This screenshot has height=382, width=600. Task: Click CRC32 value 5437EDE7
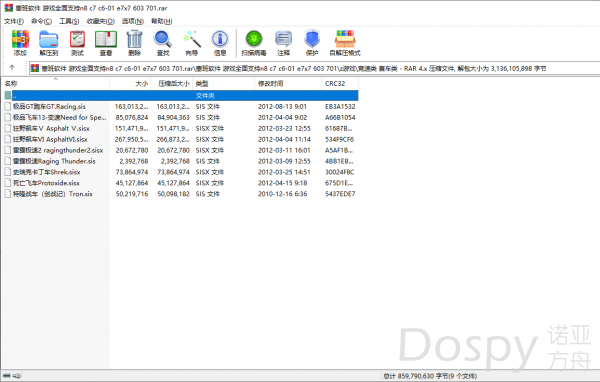(340, 194)
